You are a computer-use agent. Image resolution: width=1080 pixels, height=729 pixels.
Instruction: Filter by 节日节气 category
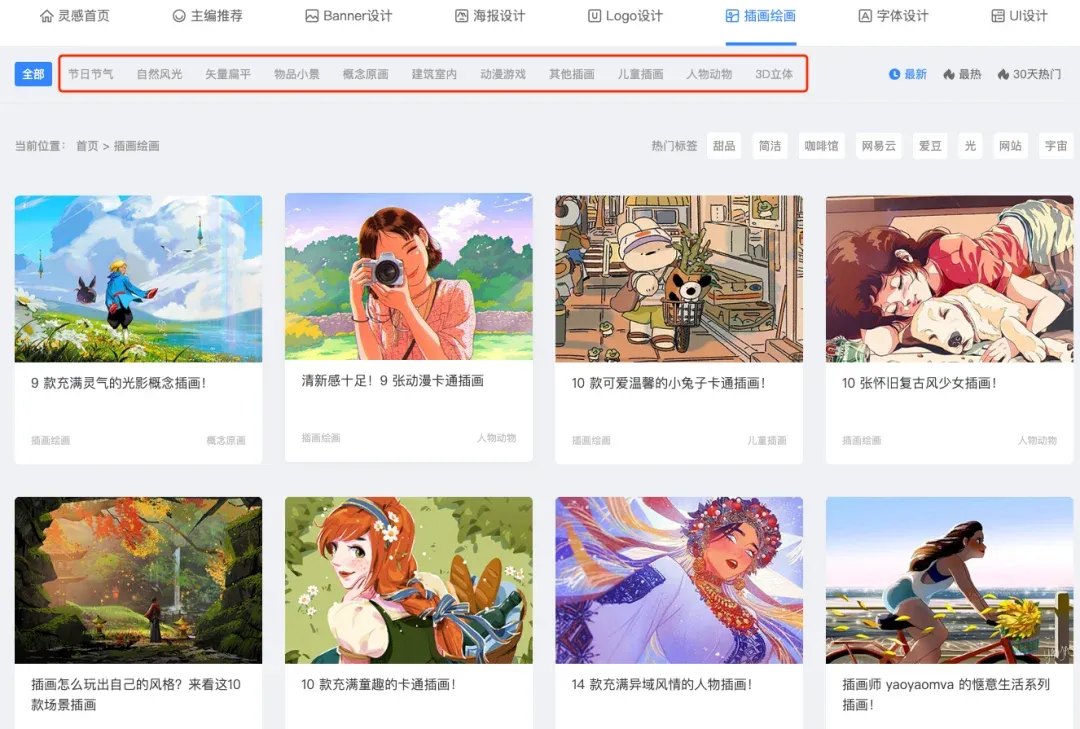pyautogui.click(x=90, y=74)
